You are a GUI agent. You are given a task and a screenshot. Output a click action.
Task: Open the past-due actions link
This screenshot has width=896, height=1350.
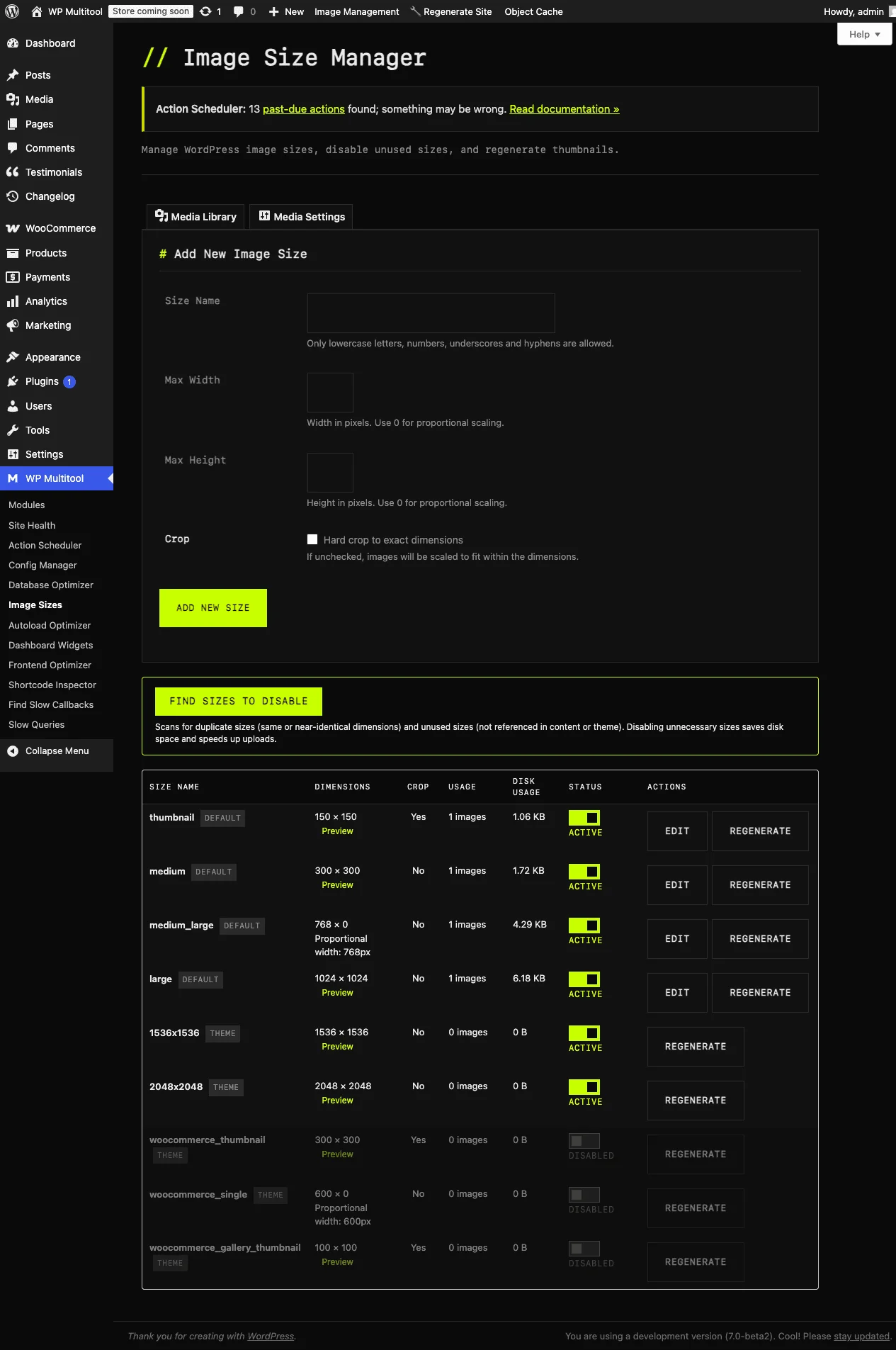[x=304, y=109]
